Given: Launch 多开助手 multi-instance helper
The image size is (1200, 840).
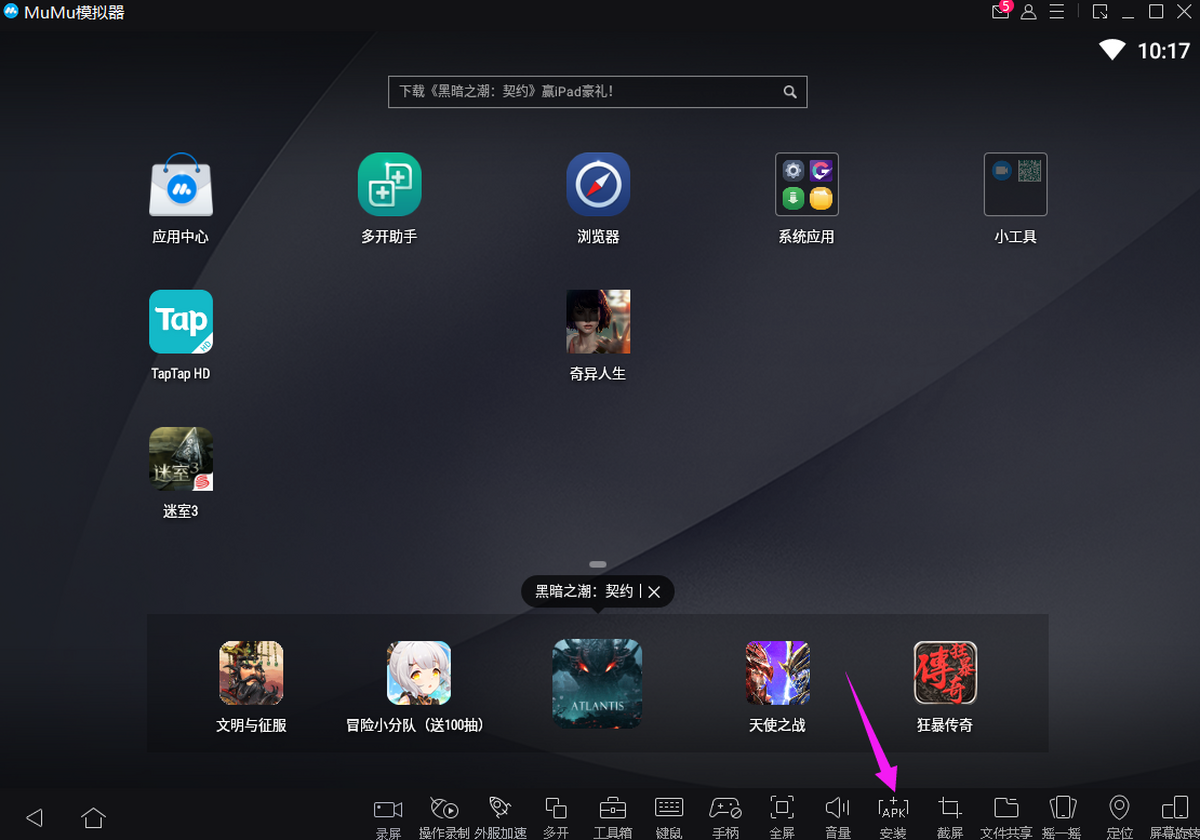Looking at the screenshot, I should pos(390,185).
